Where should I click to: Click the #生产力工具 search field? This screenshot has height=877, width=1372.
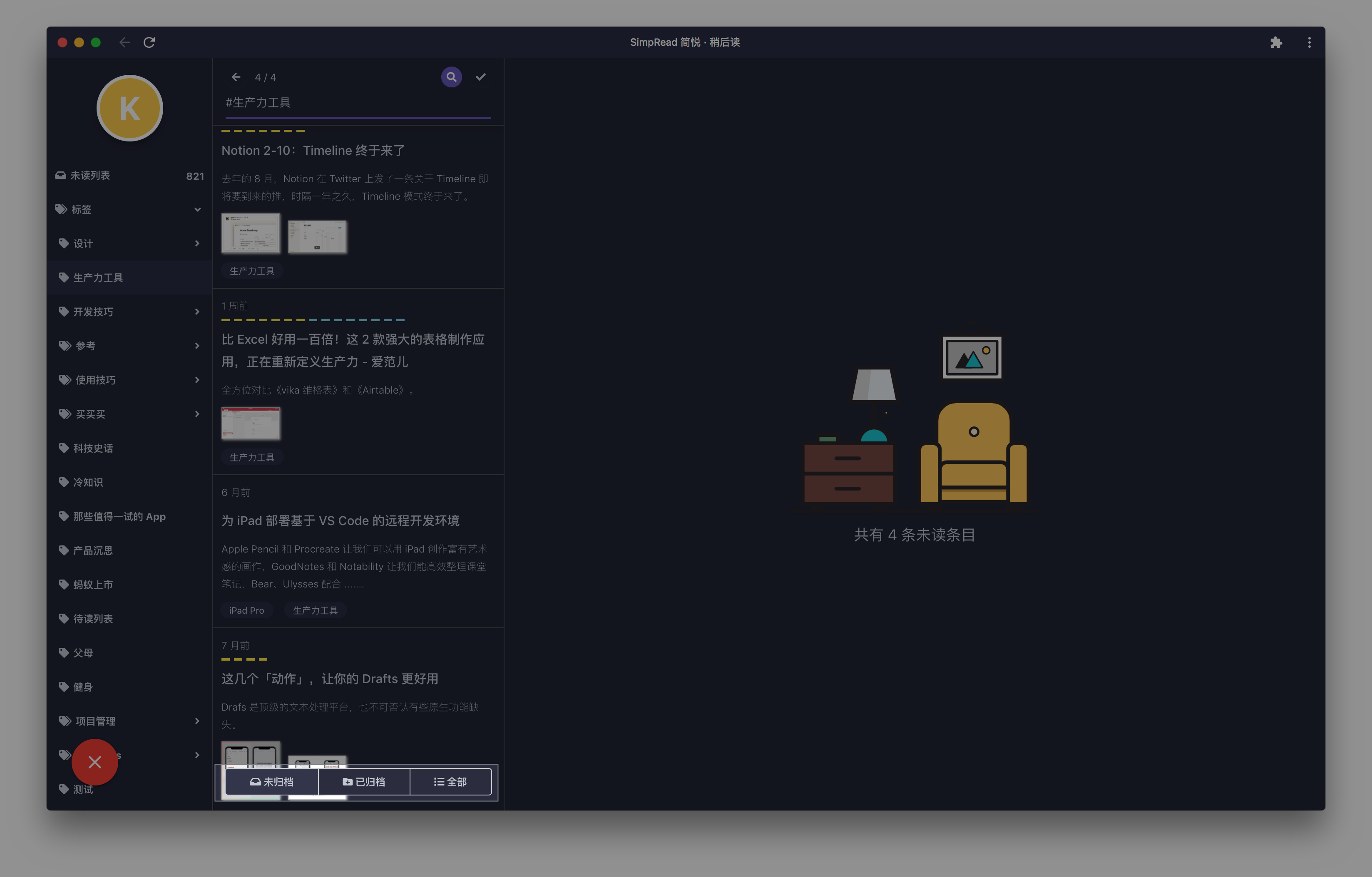point(358,103)
